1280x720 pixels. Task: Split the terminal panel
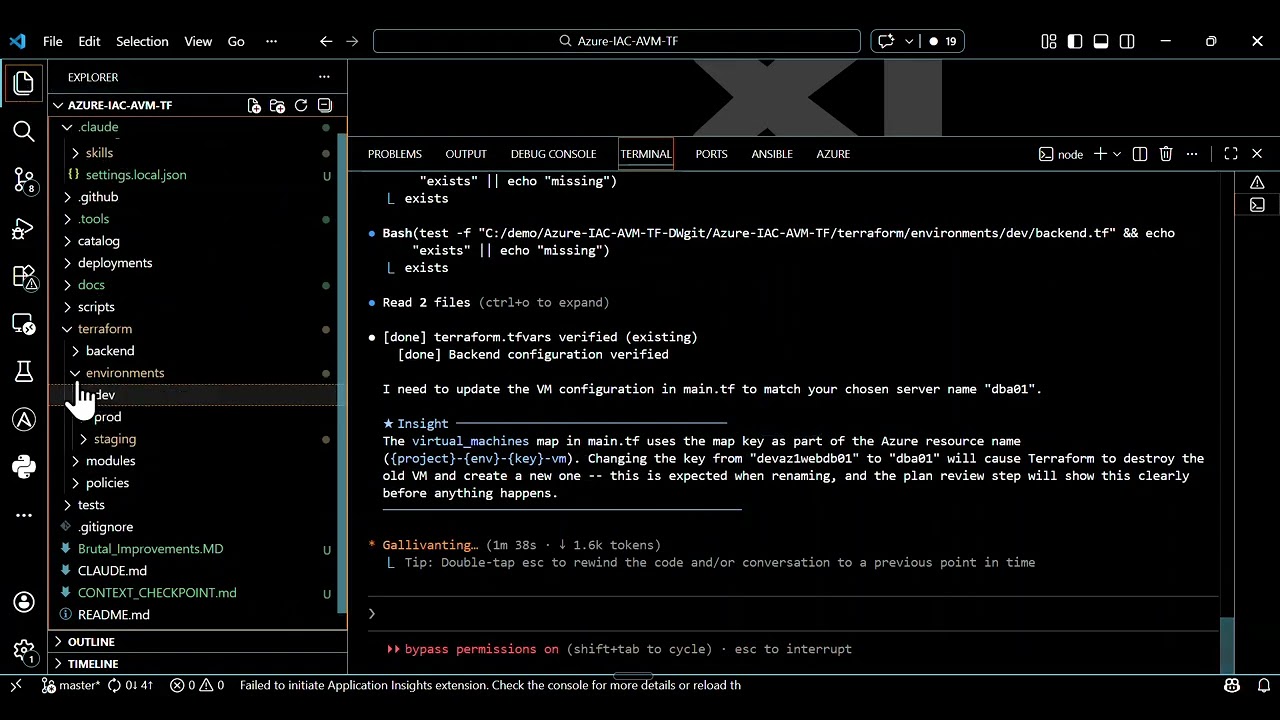[1140, 154]
